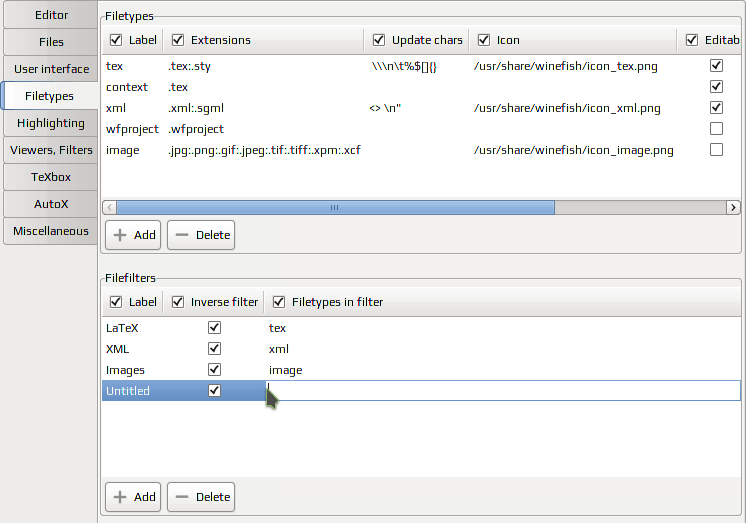Image resolution: width=746 pixels, height=523 pixels.
Task: Enable editable for image filetype row
Action: 716,149
